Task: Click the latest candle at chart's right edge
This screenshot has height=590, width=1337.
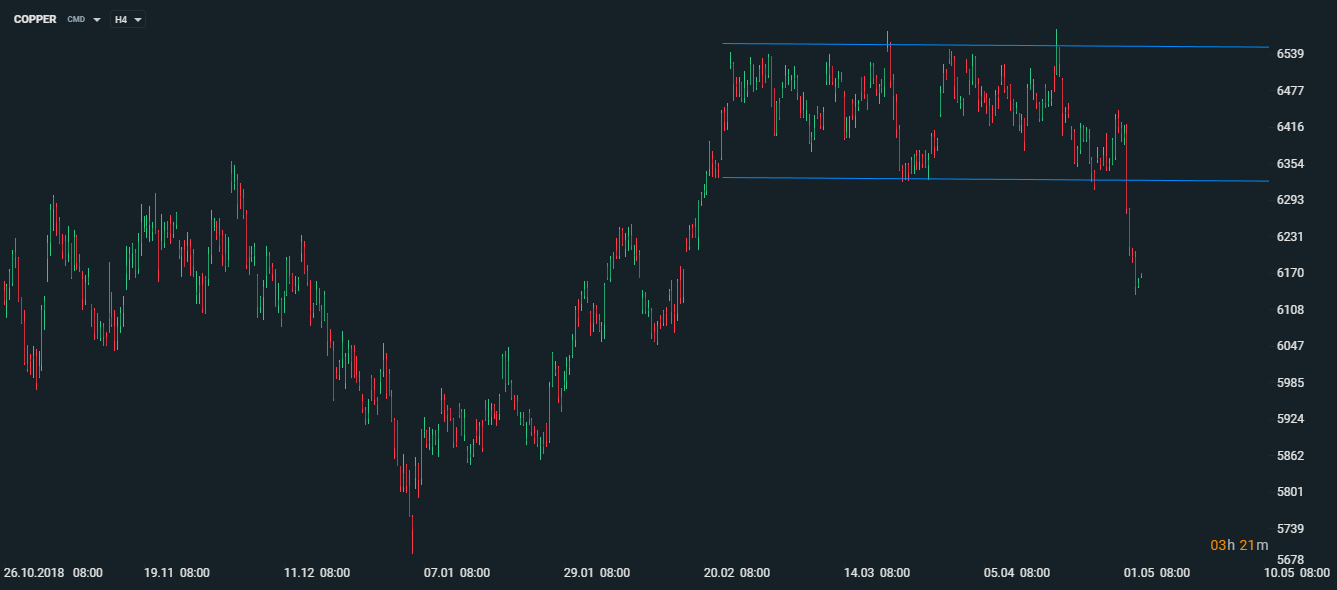Action: [1140, 278]
